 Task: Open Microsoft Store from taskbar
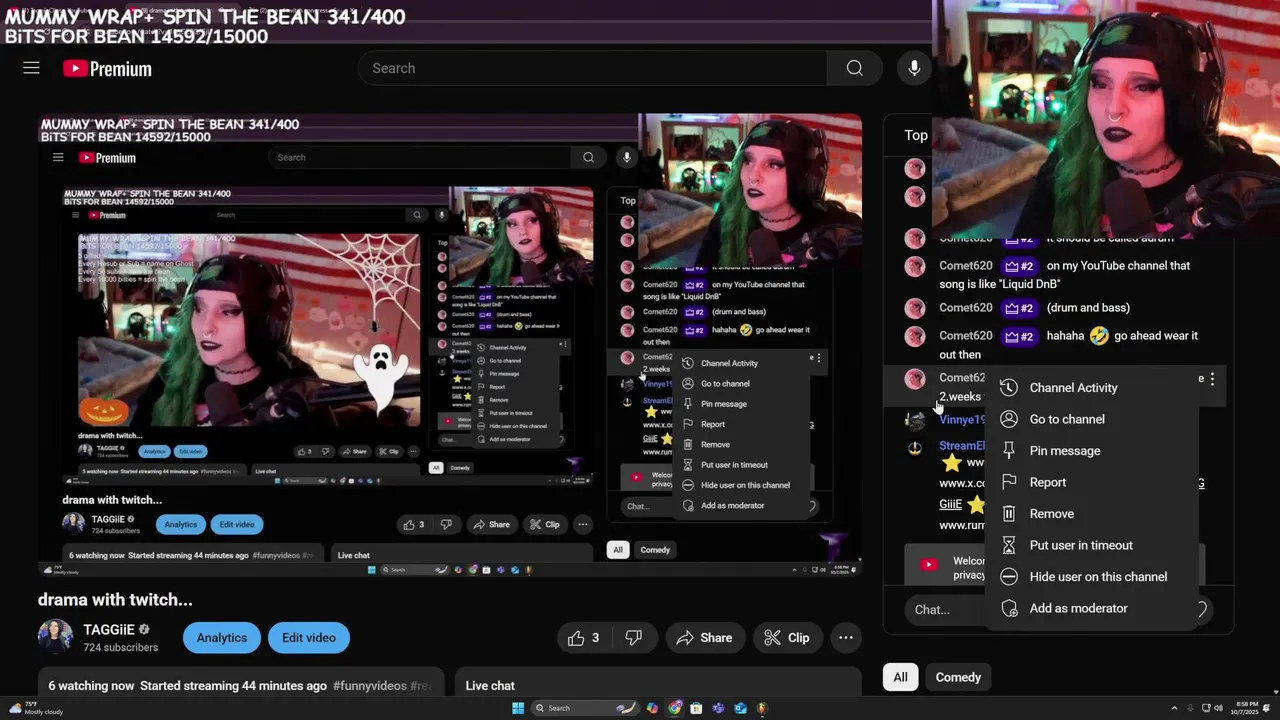(696, 708)
